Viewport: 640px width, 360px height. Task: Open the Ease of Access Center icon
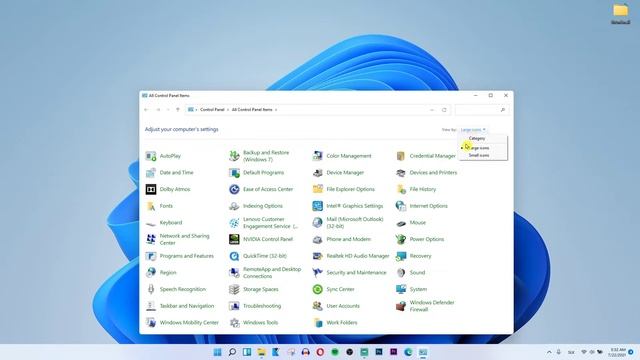pos(234,189)
